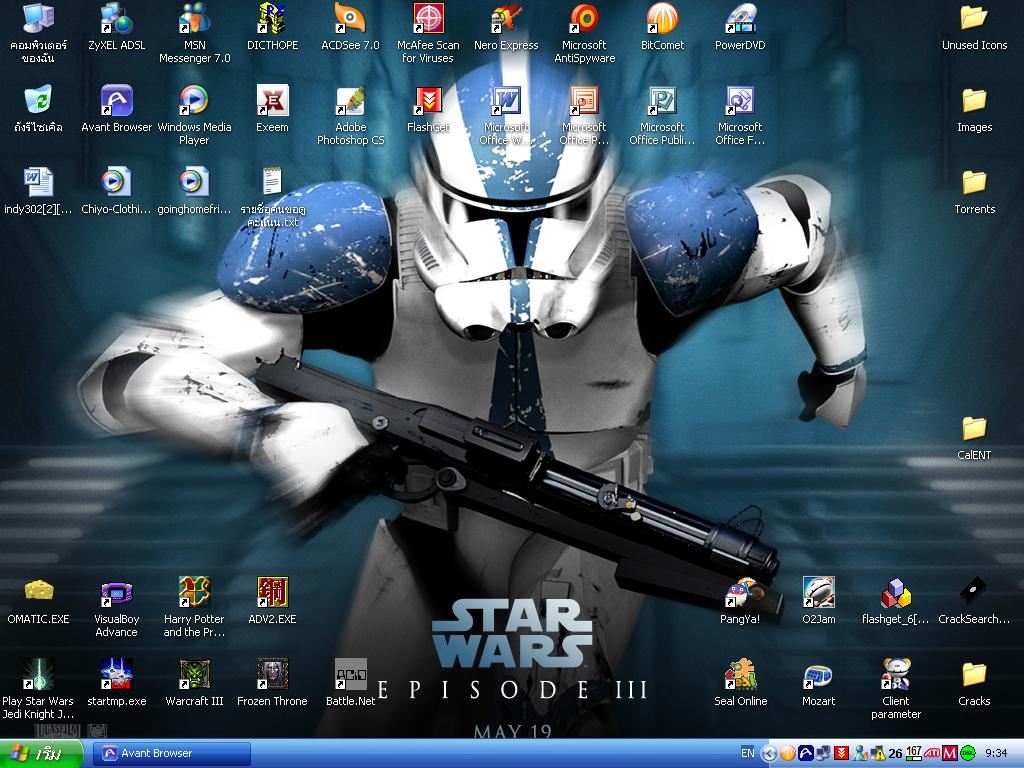Click green DRL round tray icon
Image resolution: width=1024 pixels, height=768 pixels.
tap(968, 753)
